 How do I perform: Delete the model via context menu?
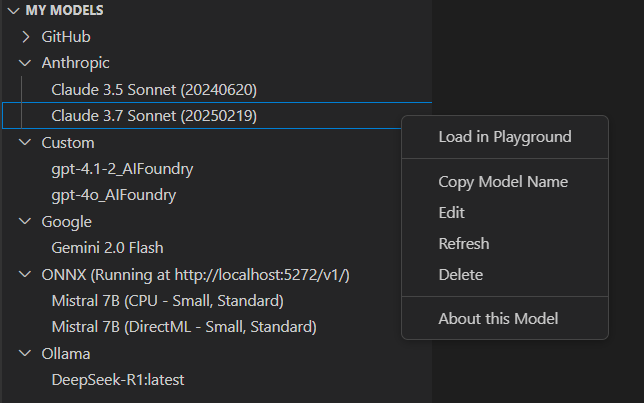coord(461,275)
